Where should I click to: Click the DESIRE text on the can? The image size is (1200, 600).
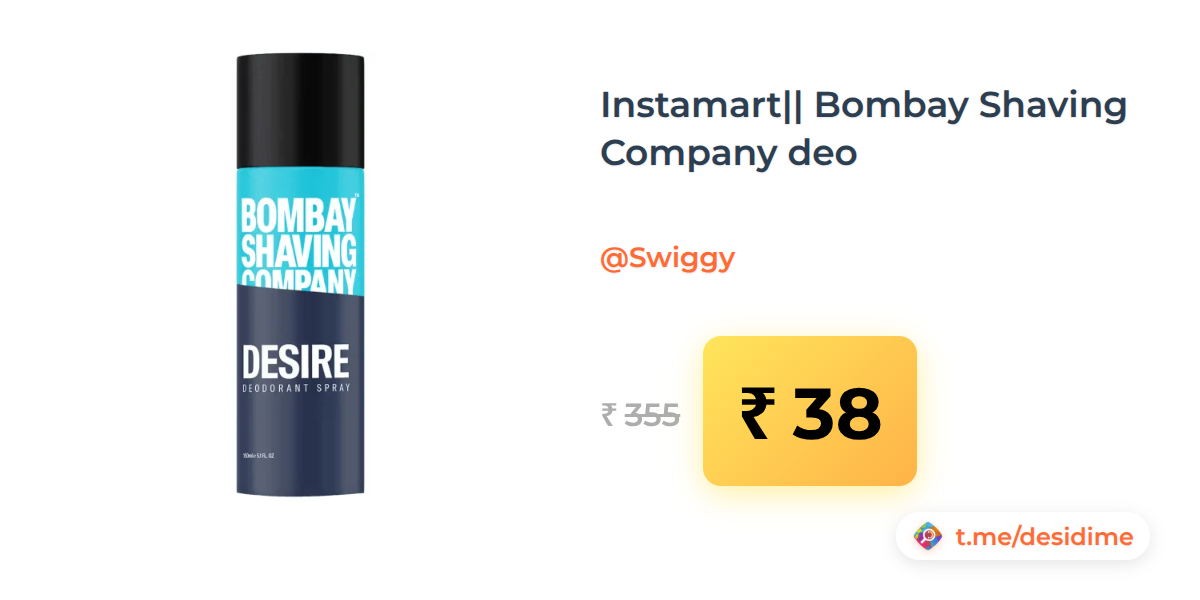pos(296,361)
